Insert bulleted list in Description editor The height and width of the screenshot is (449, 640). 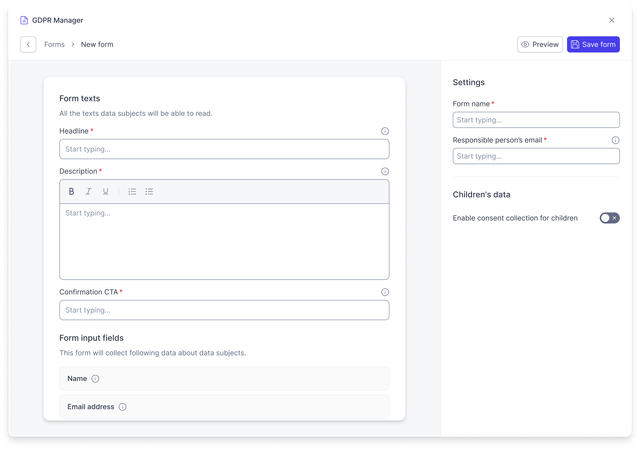[149, 191]
